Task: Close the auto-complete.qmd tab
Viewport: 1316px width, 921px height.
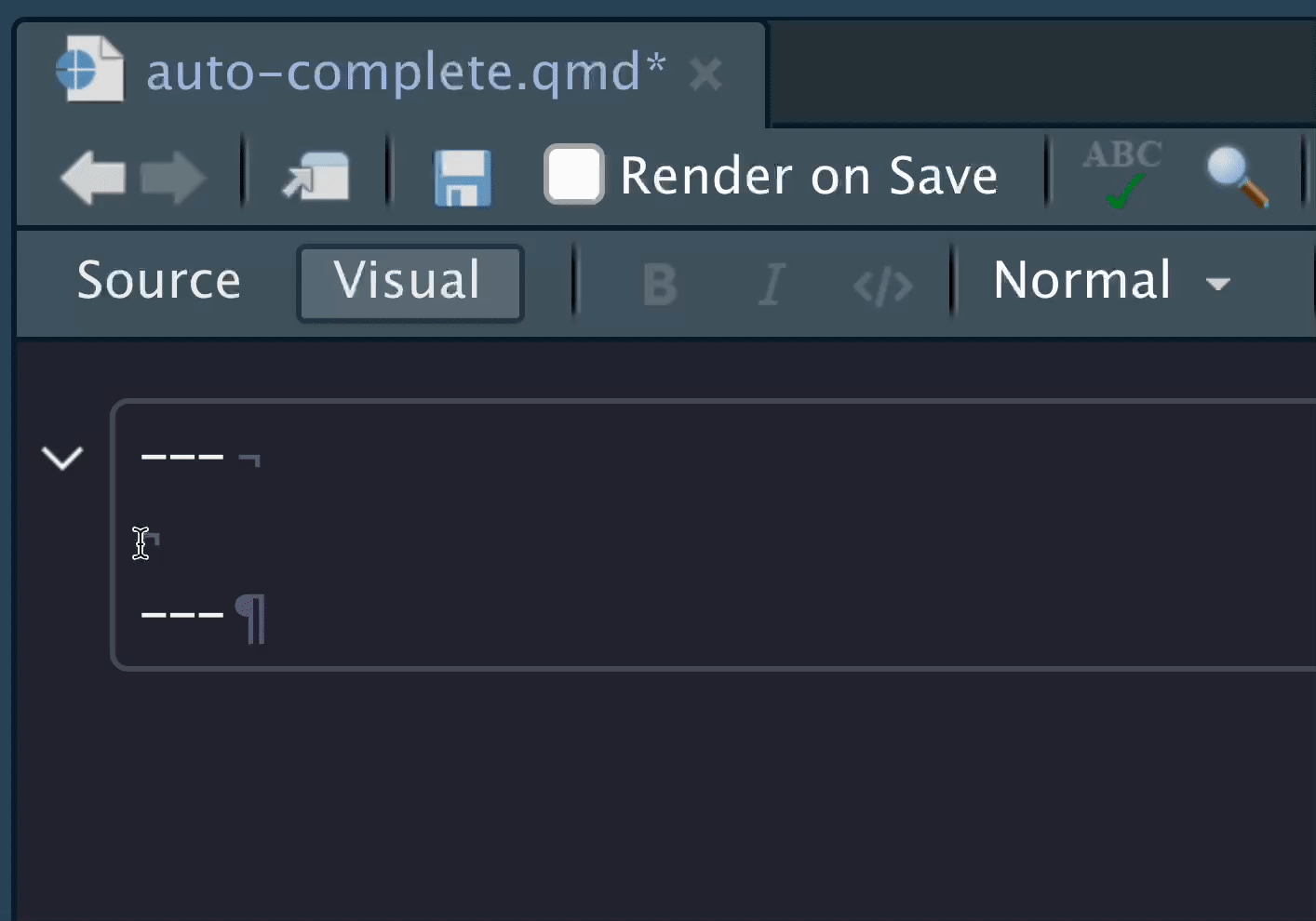Action: coord(705,74)
